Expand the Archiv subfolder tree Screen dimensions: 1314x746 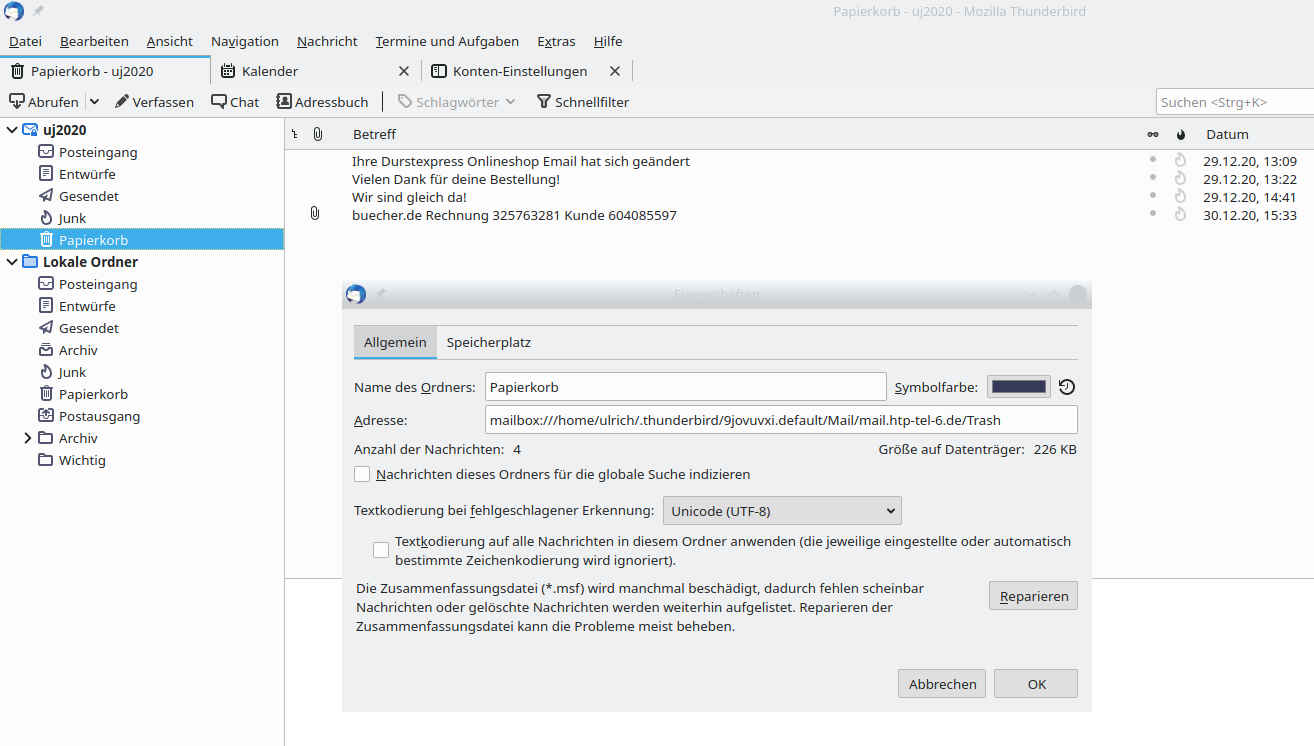[28, 438]
